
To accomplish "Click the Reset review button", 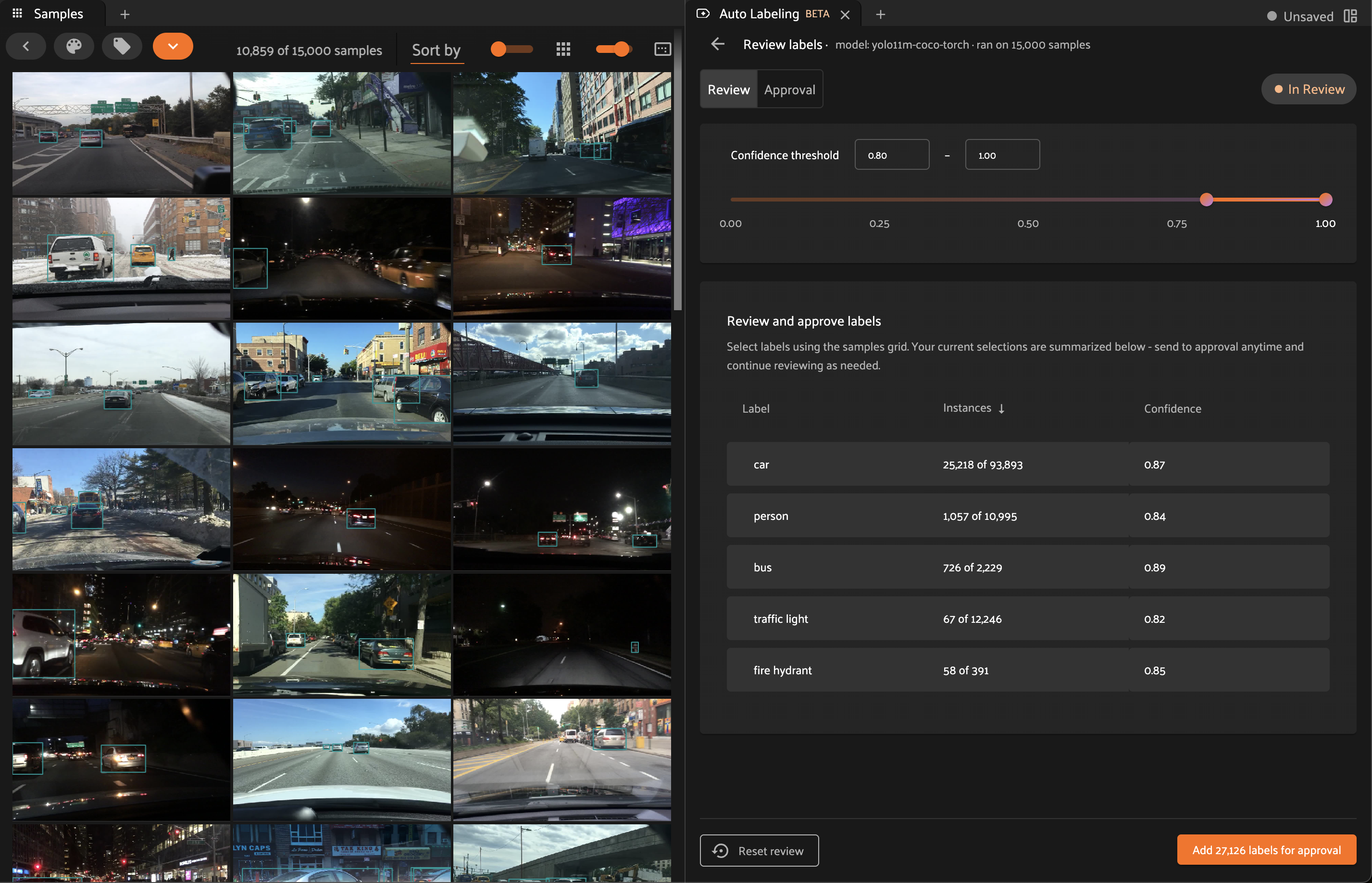I will [x=759, y=850].
